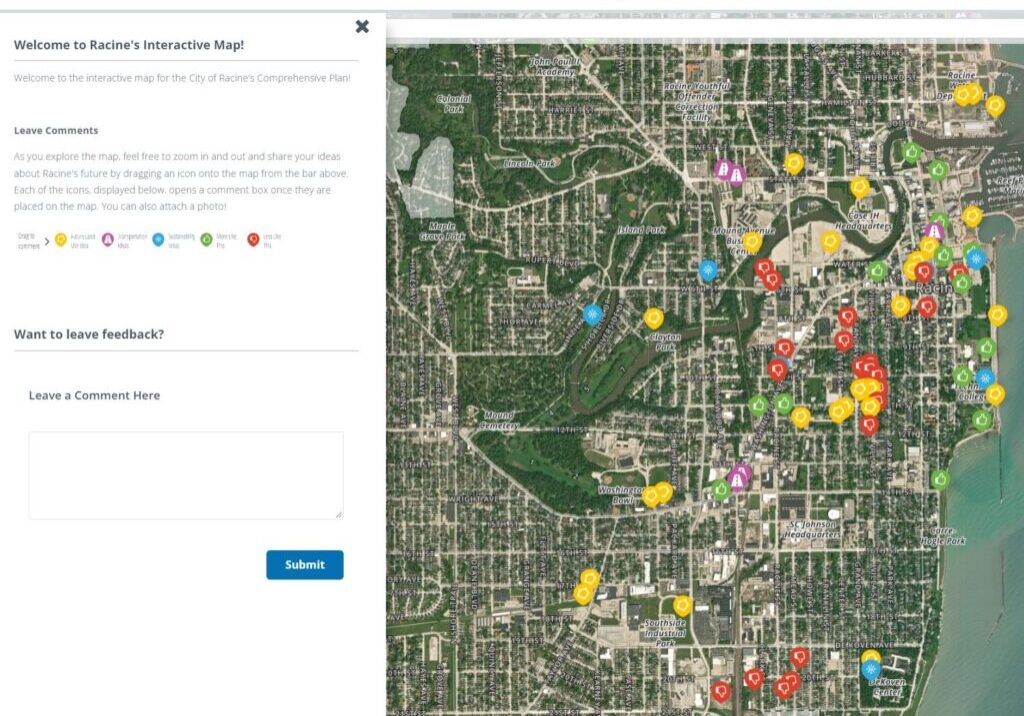Select the More Like This legend icon
The image size is (1024, 716).
tap(204, 239)
